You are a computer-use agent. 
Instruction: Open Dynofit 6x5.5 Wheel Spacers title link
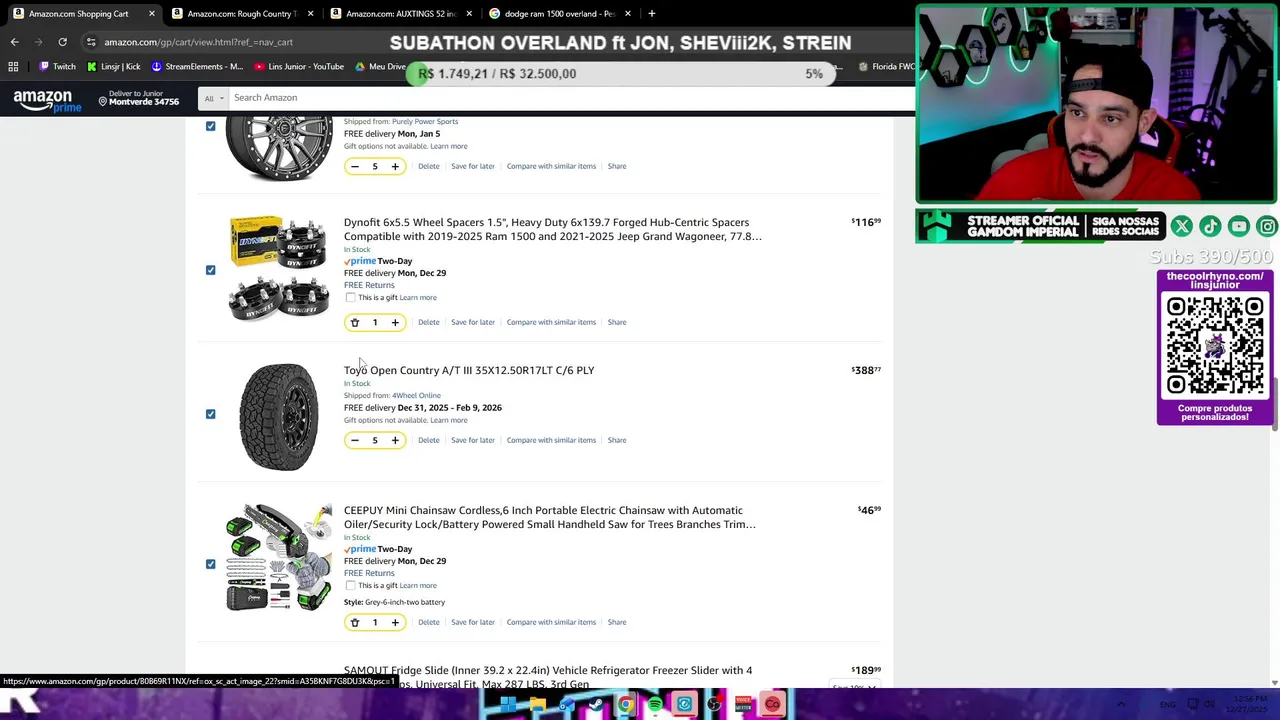pos(552,229)
